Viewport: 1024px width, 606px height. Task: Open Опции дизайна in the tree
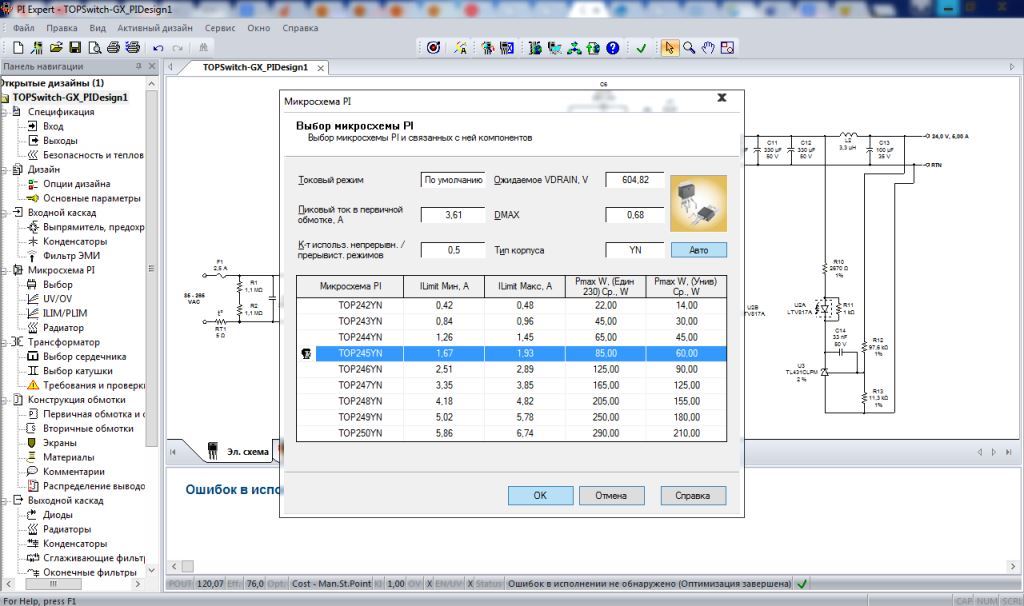pyautogui.click(x=76, y=183)
